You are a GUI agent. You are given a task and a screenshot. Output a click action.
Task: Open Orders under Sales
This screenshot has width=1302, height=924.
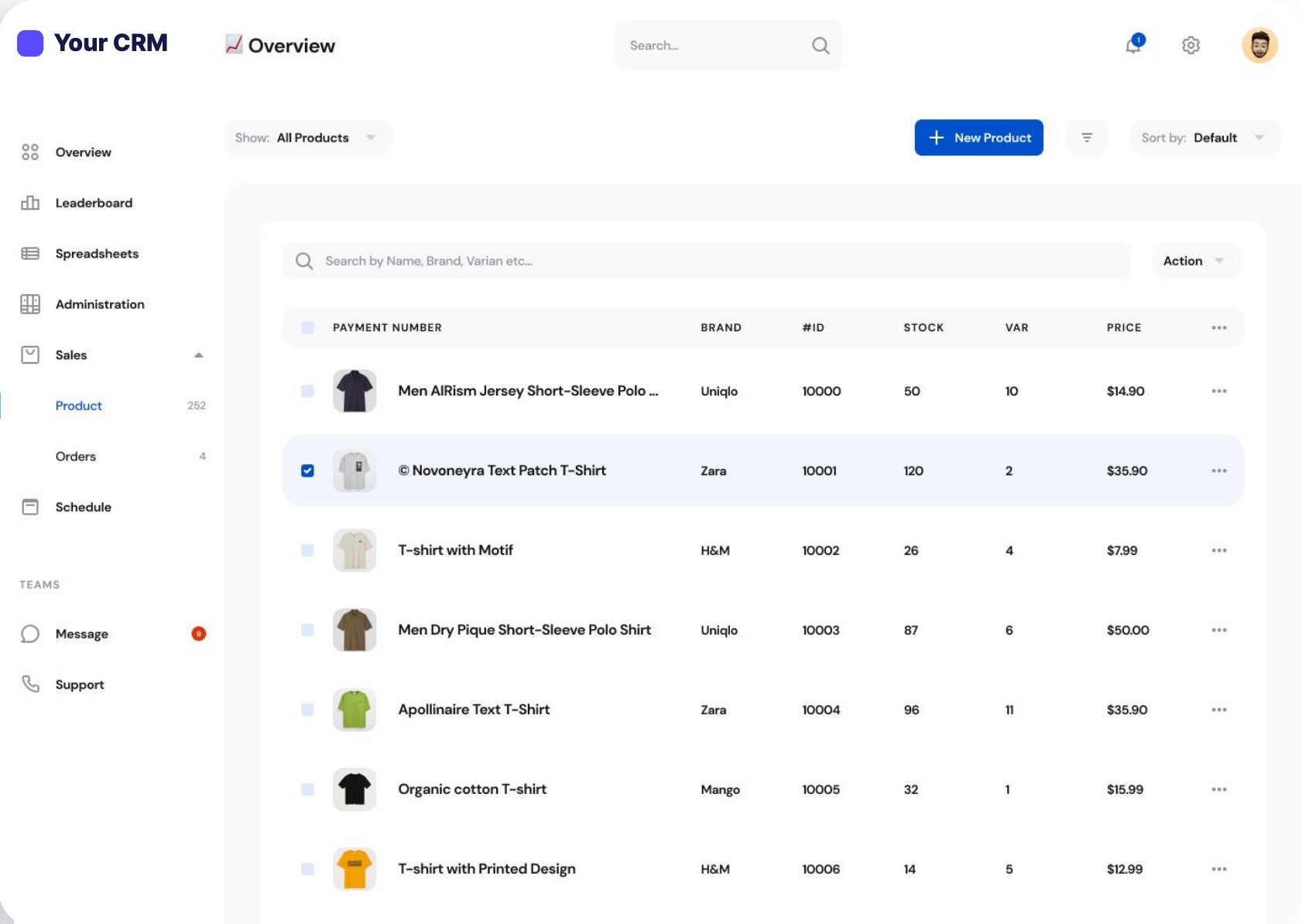(76, 457)
